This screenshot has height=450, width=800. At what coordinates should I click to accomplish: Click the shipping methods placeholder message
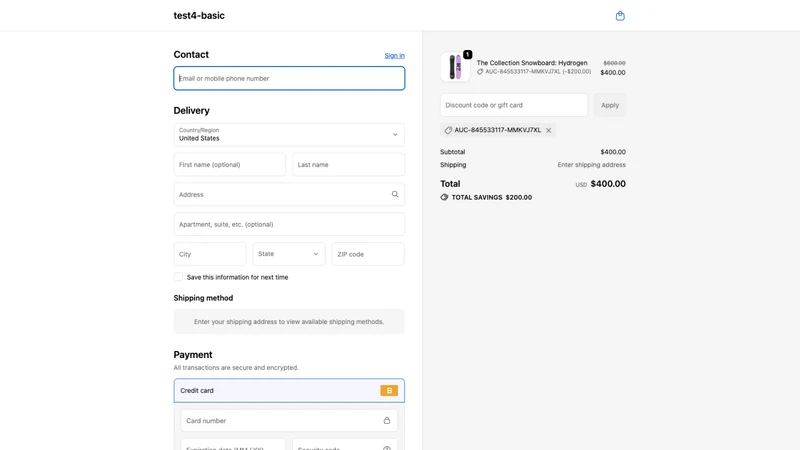click(289, 321)
